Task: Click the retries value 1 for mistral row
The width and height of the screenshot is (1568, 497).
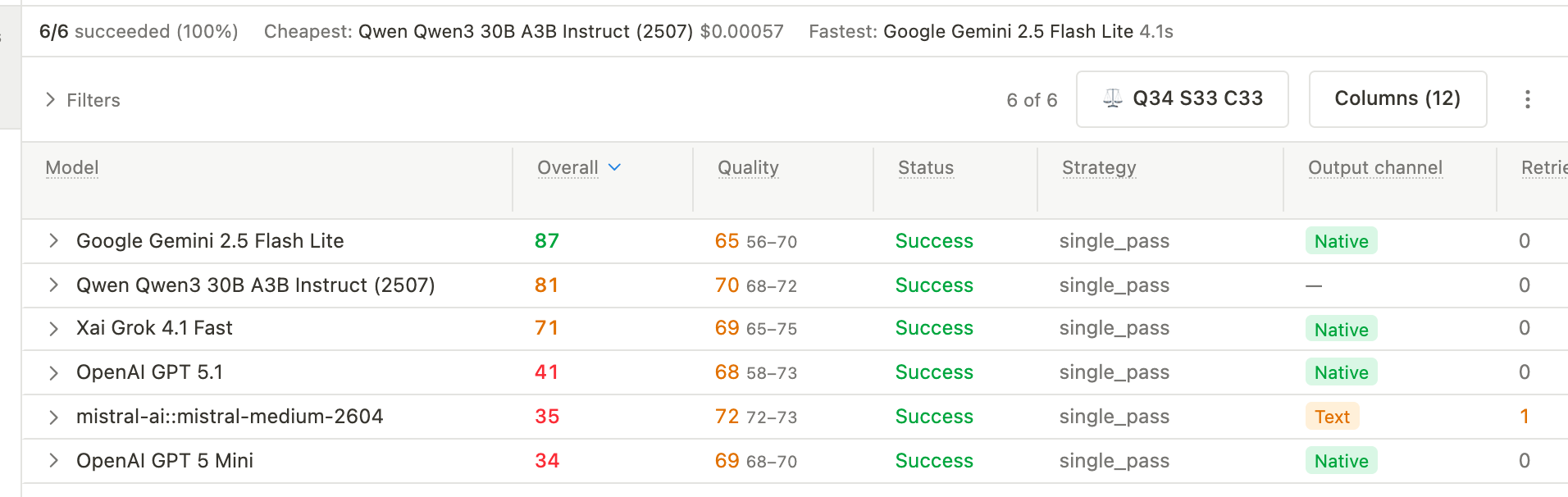Action: 1525,417
